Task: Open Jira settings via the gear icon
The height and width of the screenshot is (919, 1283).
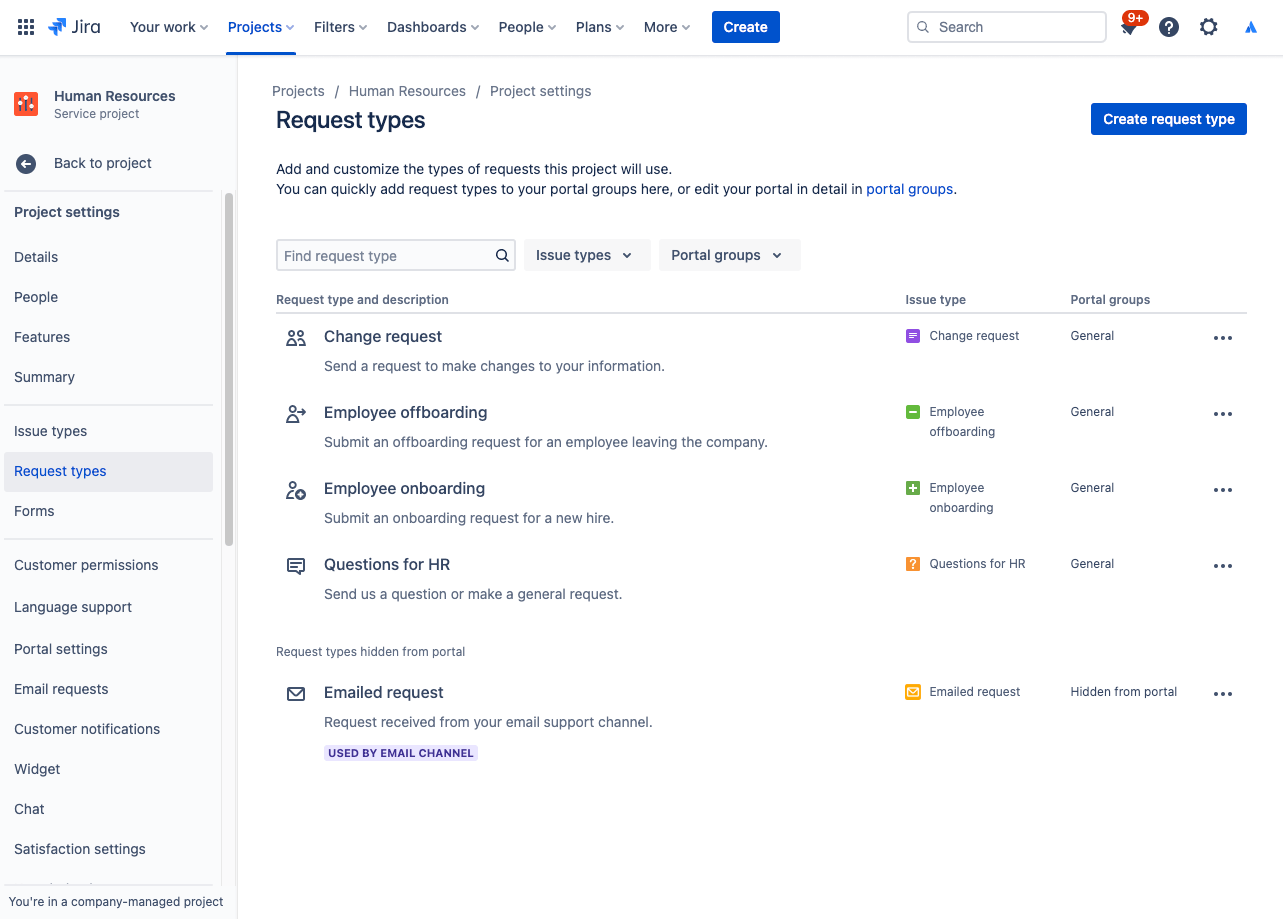Action: [1208, 27]
